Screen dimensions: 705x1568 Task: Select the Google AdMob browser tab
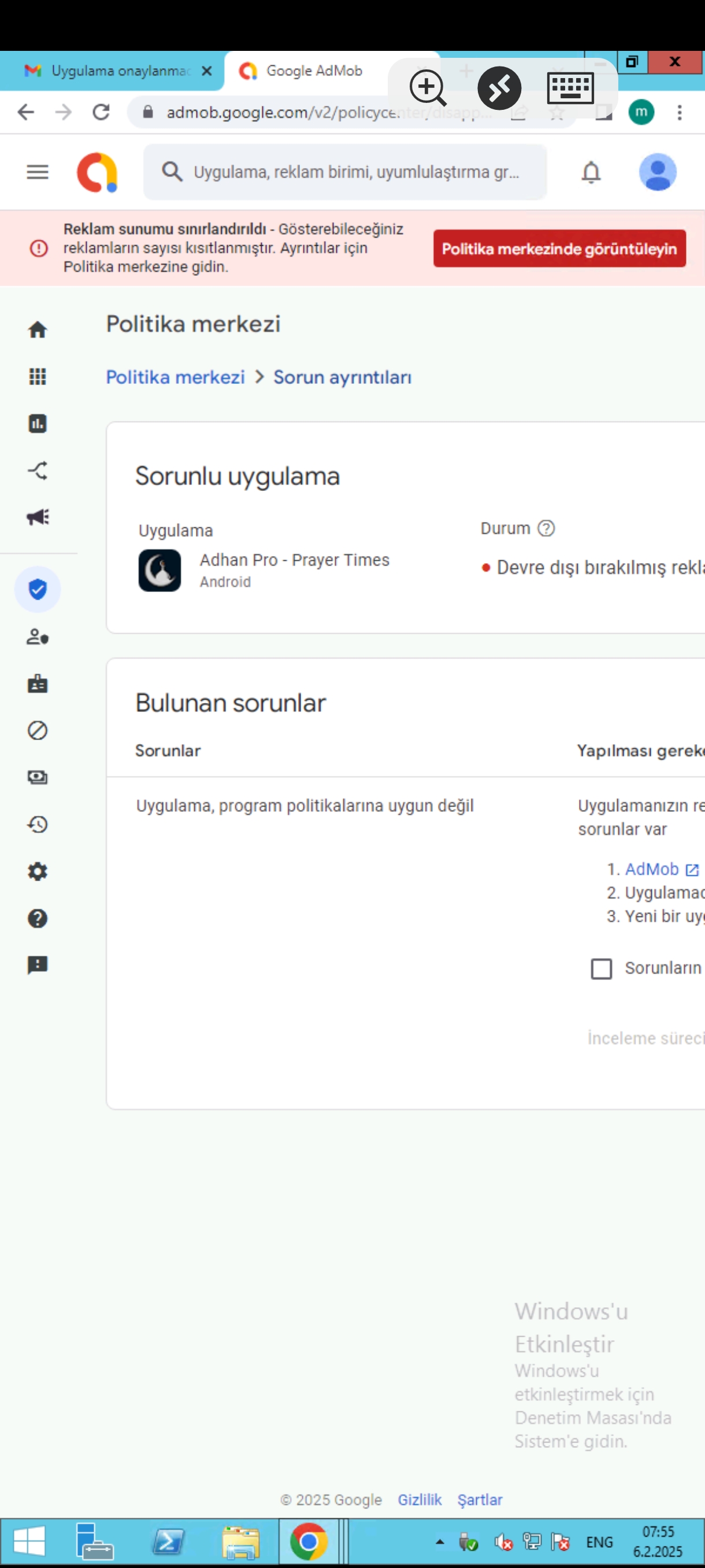coord(314,71)
